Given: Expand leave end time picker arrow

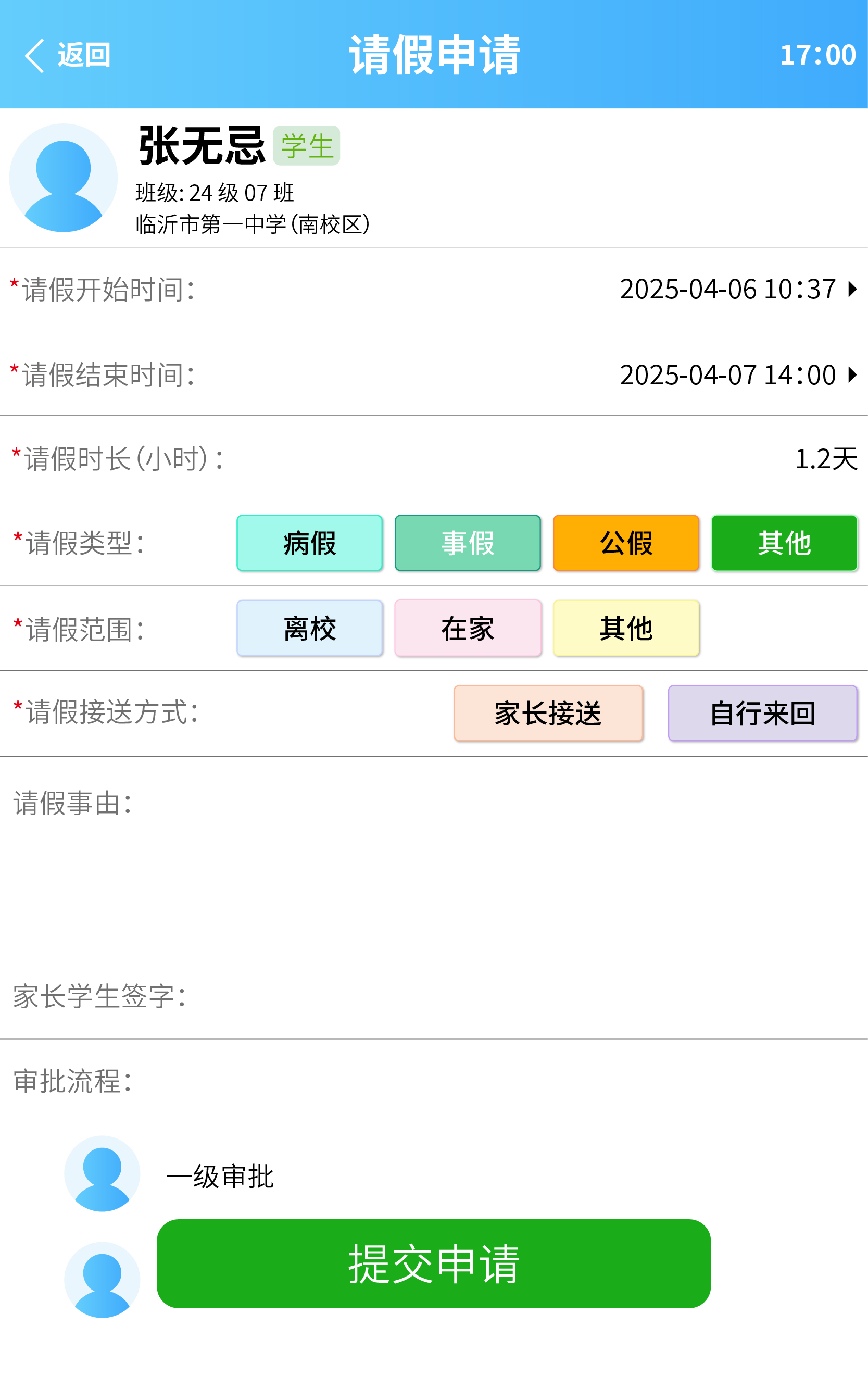Looking at the screenshot, I should pyautogui.click(x=853, y=375).
